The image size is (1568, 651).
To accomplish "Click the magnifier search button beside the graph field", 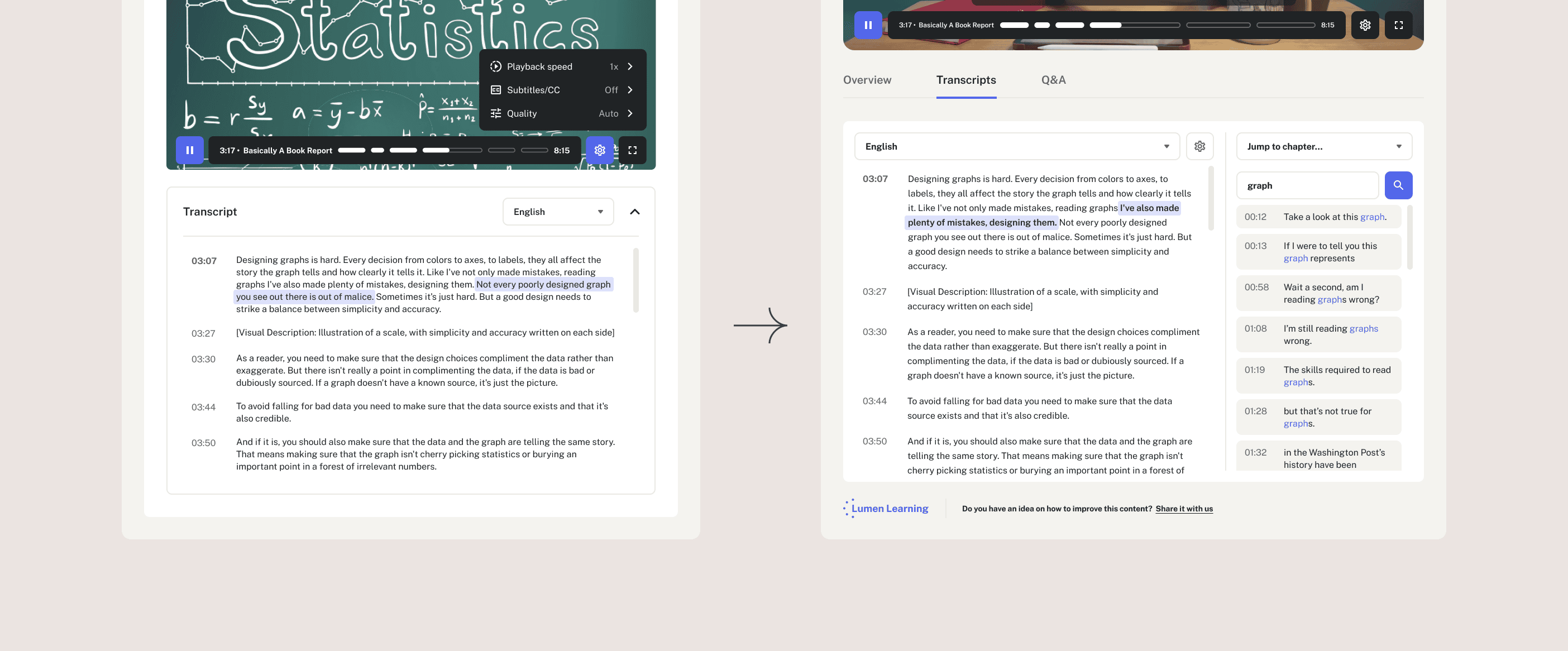I will (1398, 185).
